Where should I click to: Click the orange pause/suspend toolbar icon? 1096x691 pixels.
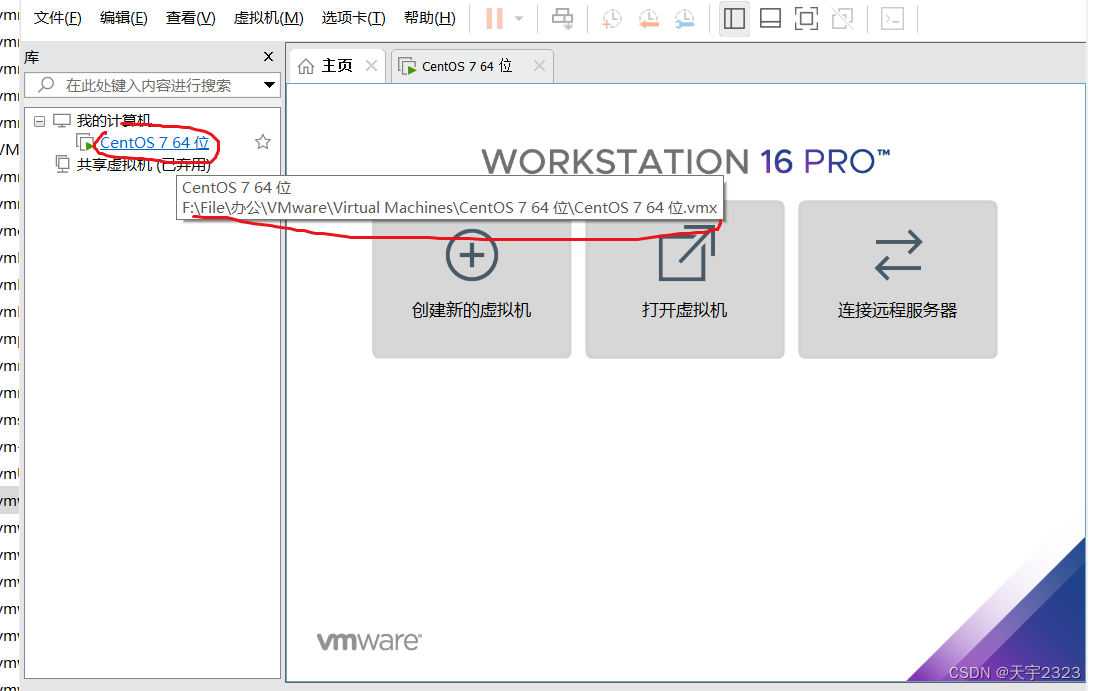494,18
